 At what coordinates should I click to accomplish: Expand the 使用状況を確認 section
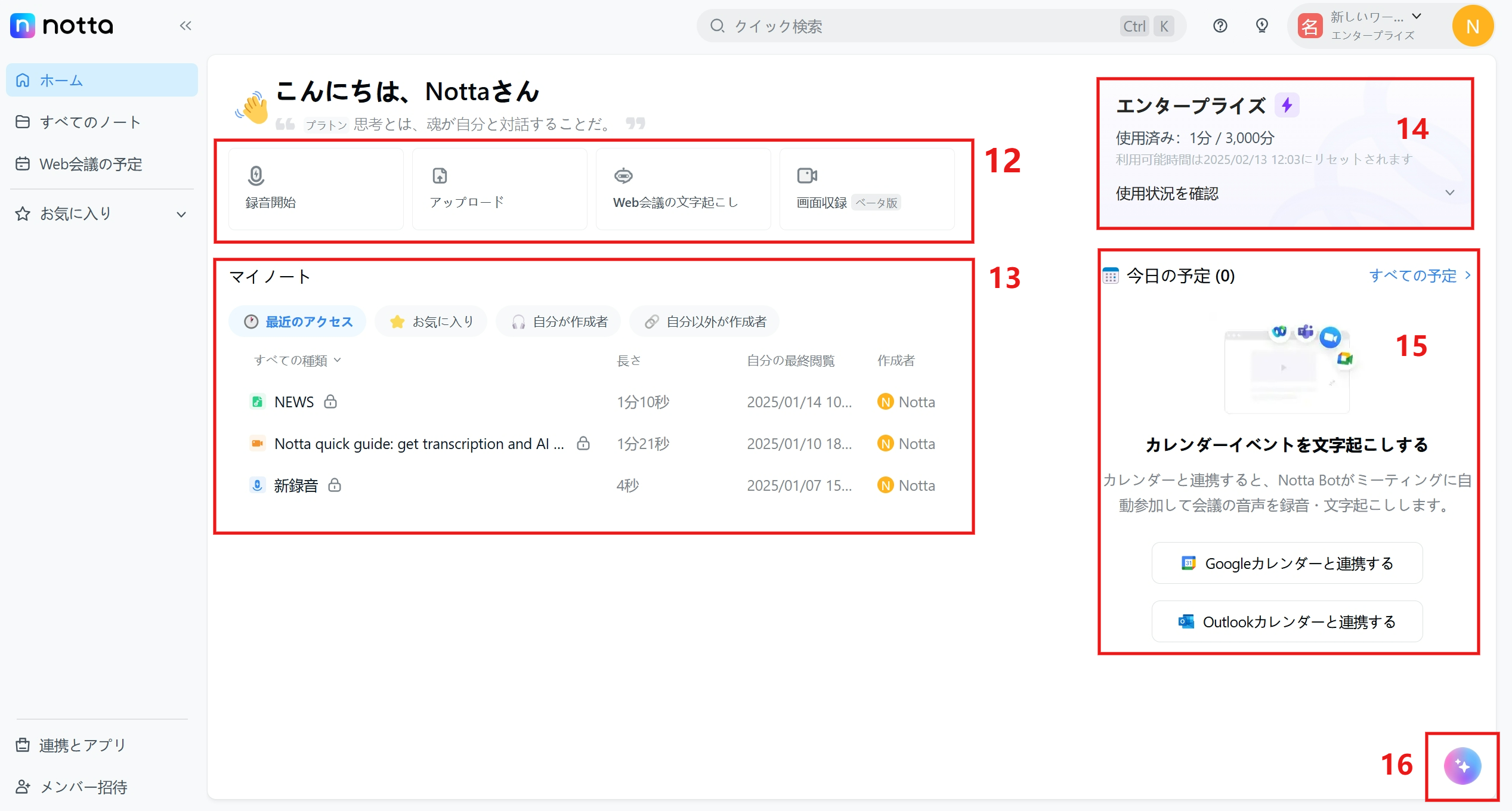1285,193
